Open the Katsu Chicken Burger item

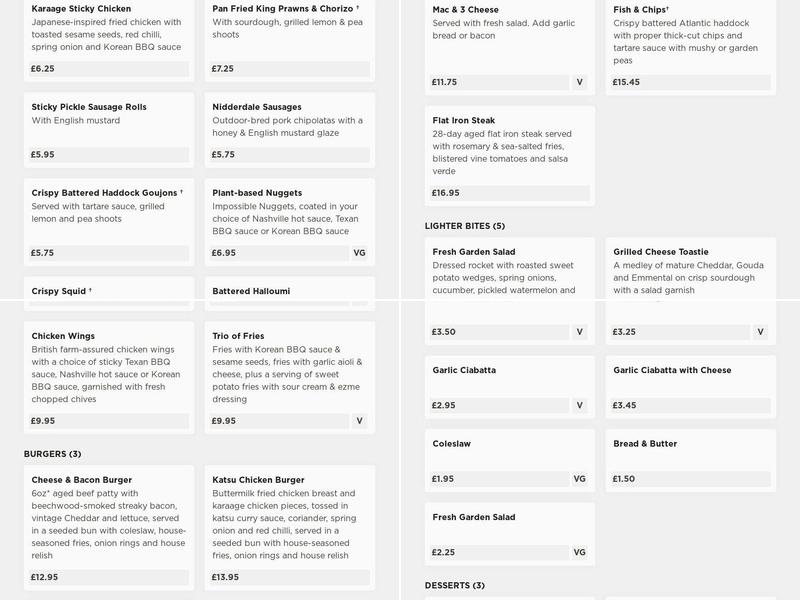[259, 480]
